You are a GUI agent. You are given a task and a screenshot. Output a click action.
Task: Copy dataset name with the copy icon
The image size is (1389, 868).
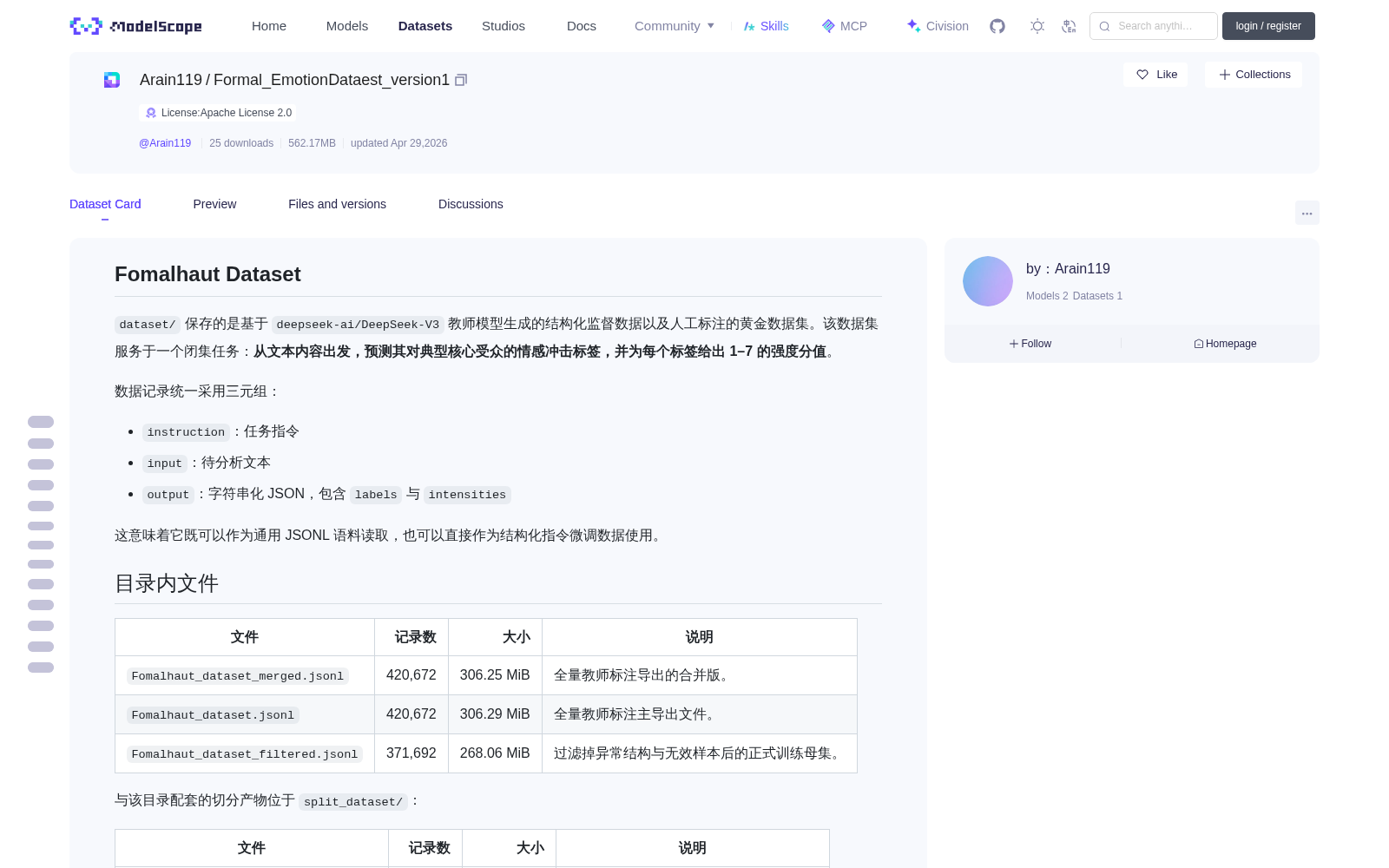[x=461, y=80]
